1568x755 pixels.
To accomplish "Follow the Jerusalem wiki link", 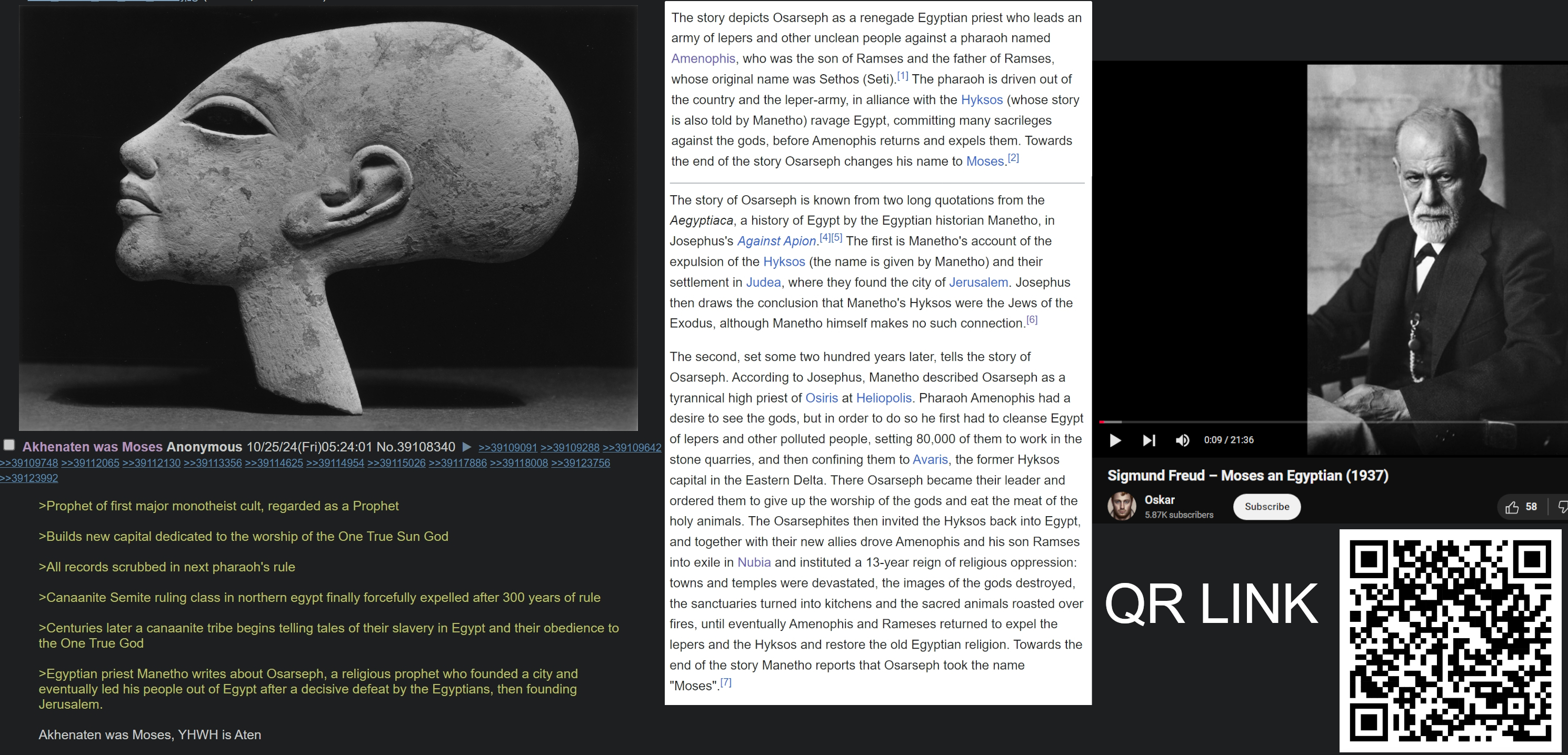I will click(979, 283).
